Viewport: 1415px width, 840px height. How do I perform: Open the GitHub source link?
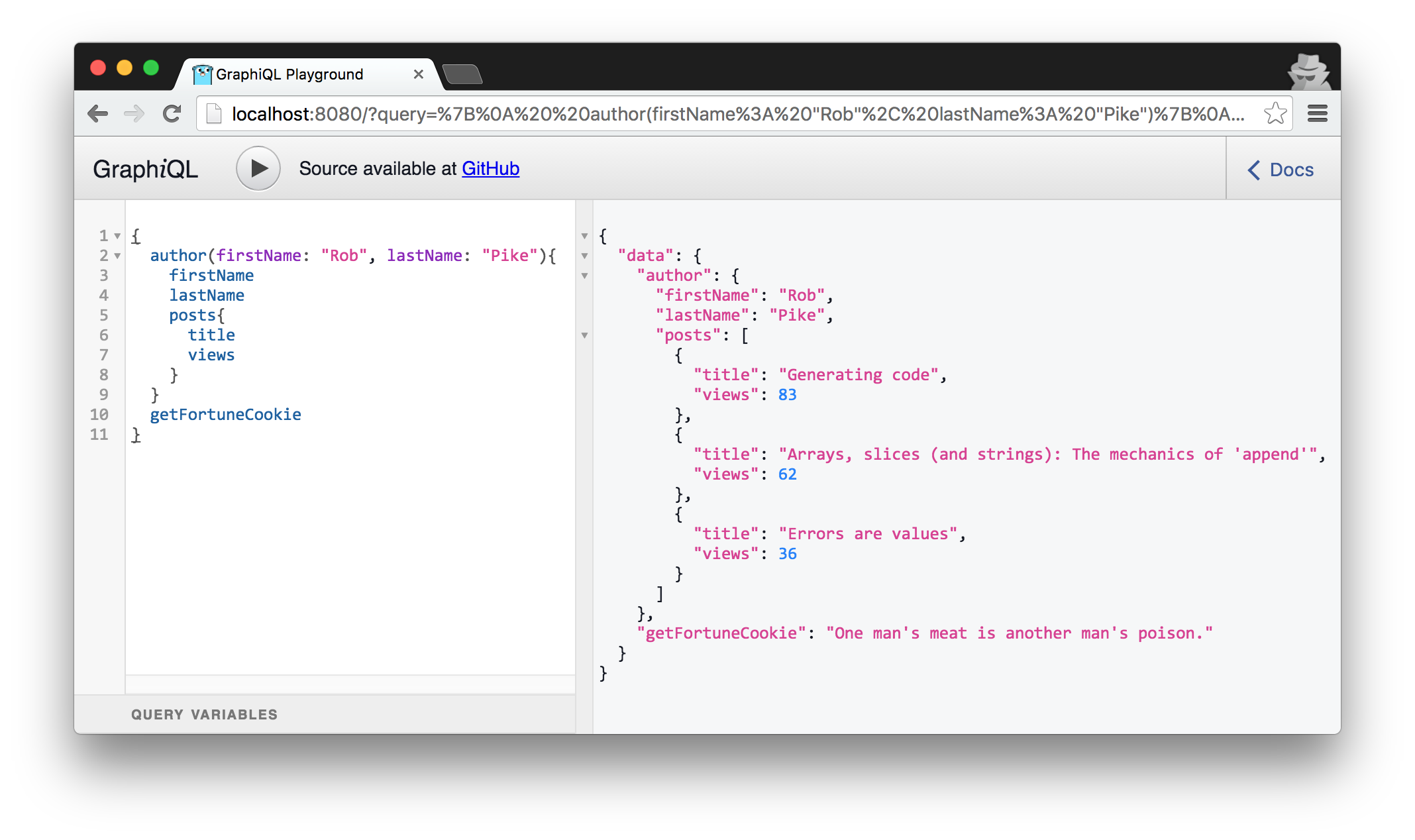(490, 168)
